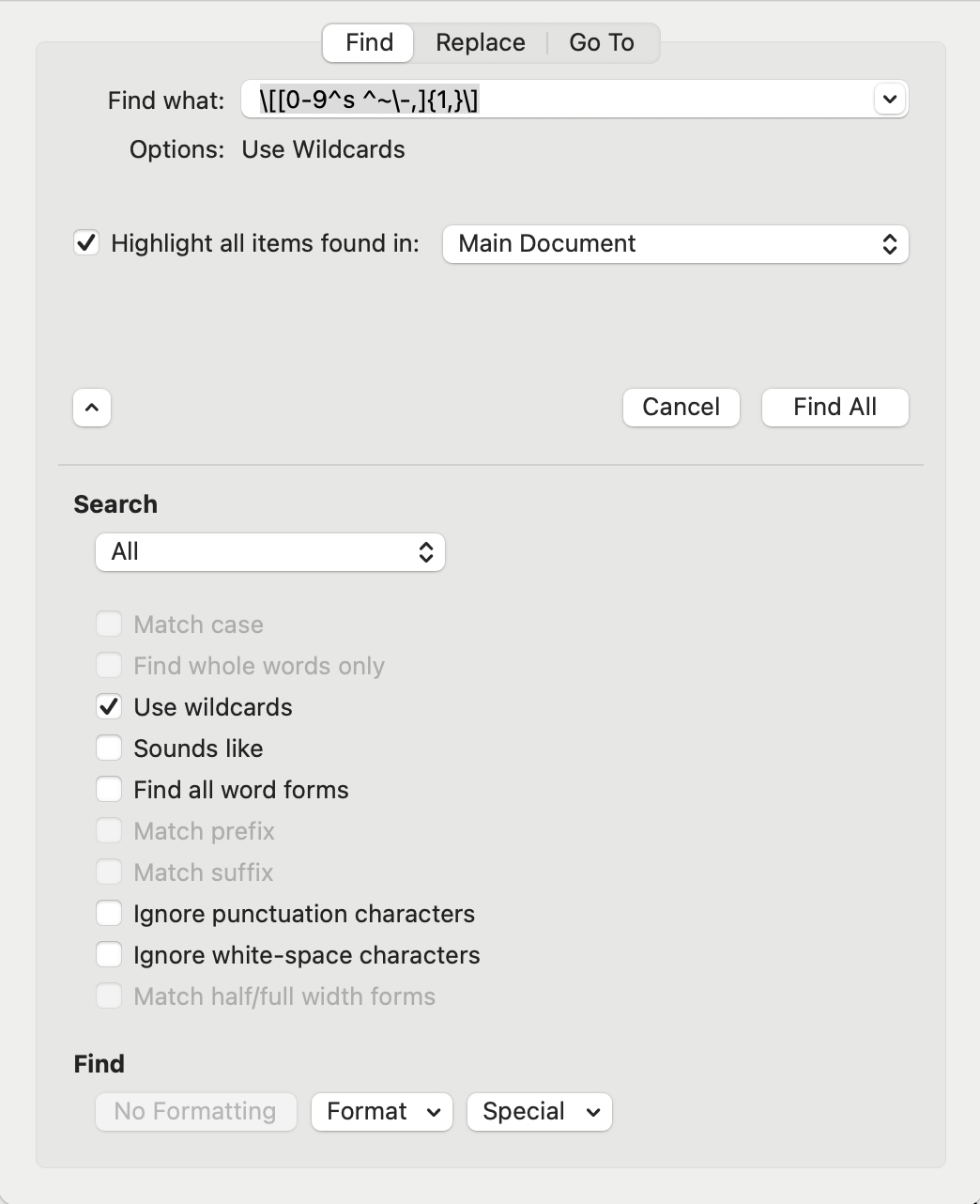The image size is (980, 1204).
Task: Collapse the search options with the chevron button
Action: [x=92, y=408]
